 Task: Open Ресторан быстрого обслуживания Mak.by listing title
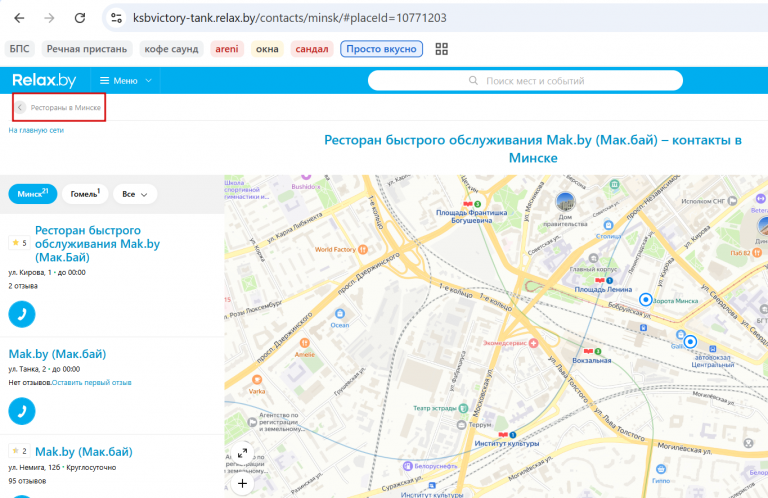coord(97,244)
